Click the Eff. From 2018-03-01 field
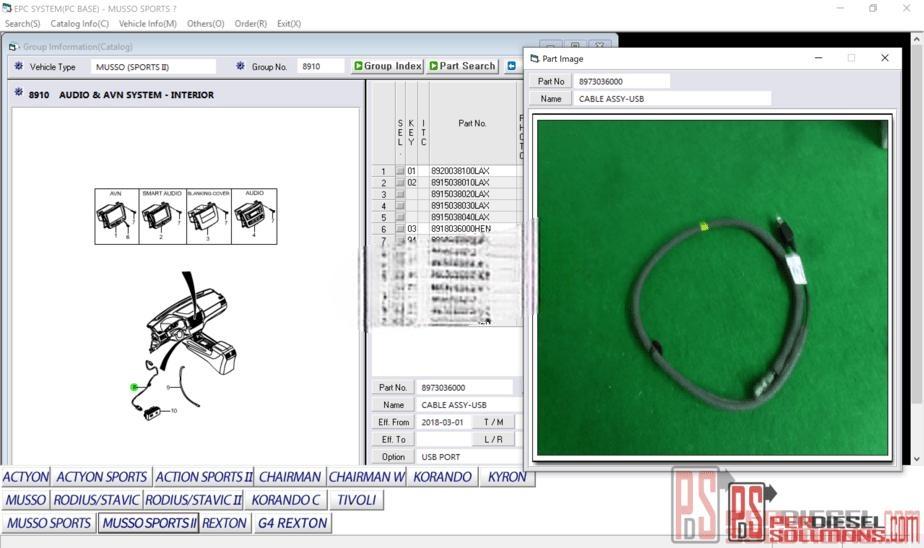This screenshot has height=548, width=924. [x=443, y=422]
